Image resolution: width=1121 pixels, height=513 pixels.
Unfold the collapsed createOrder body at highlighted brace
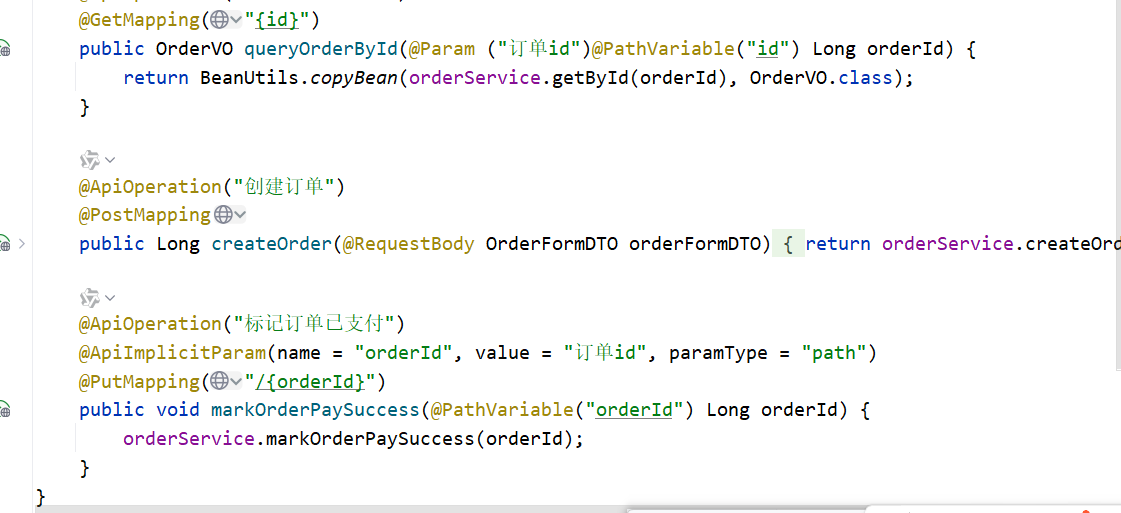789,244
